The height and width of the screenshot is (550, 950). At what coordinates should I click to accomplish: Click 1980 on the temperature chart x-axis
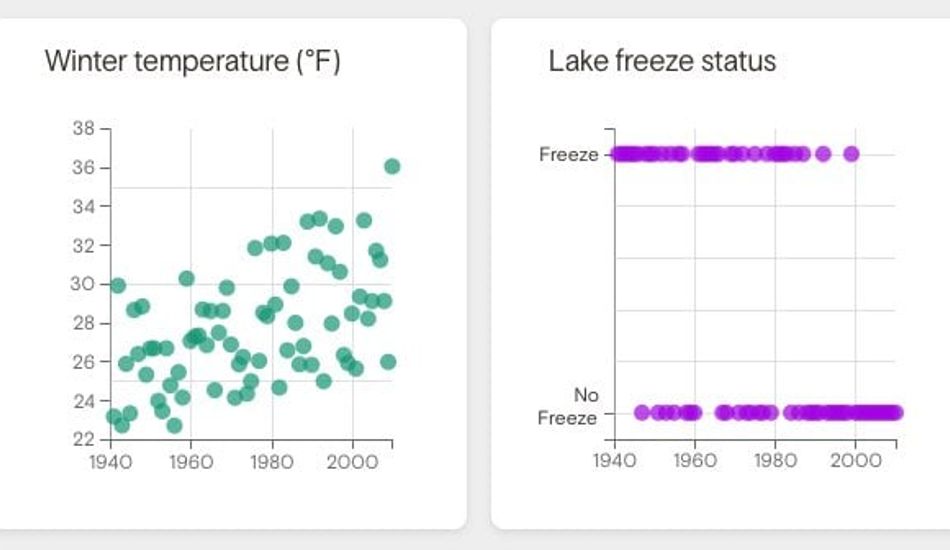tap(271, 462)
